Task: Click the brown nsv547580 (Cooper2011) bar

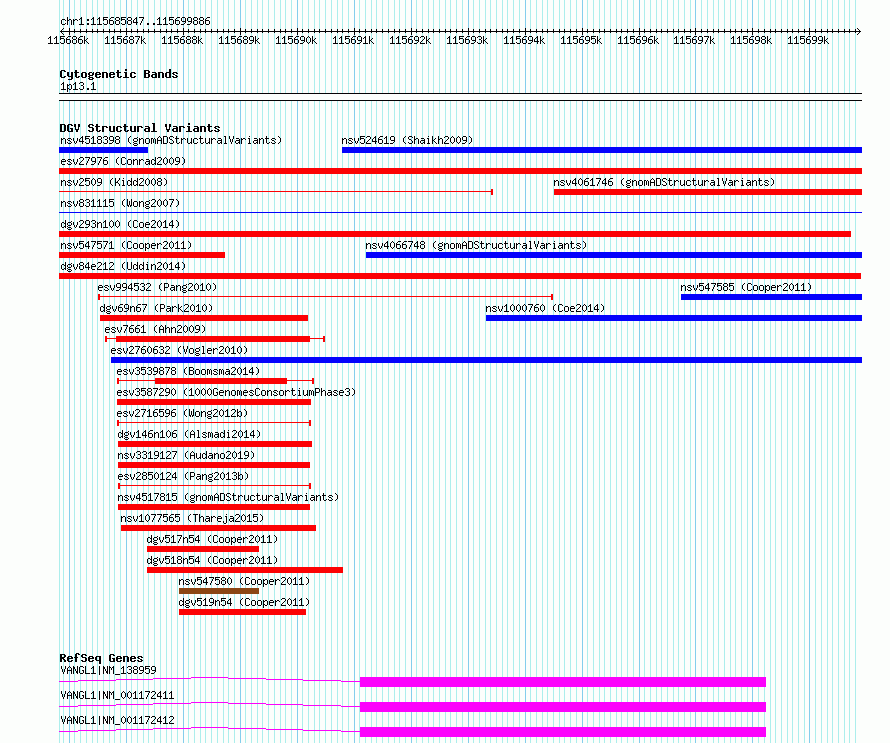Action: (x=219, y=591)
